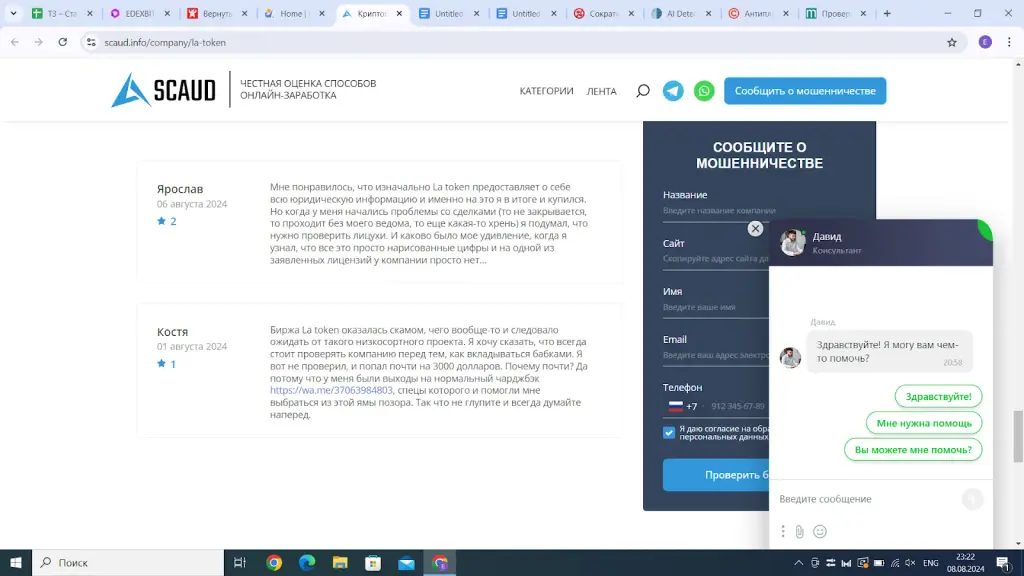The width and height of the screenshot is (1024, 576).
Task: Send quick reply Мне нужна помощь
Action: coord(923,423)
